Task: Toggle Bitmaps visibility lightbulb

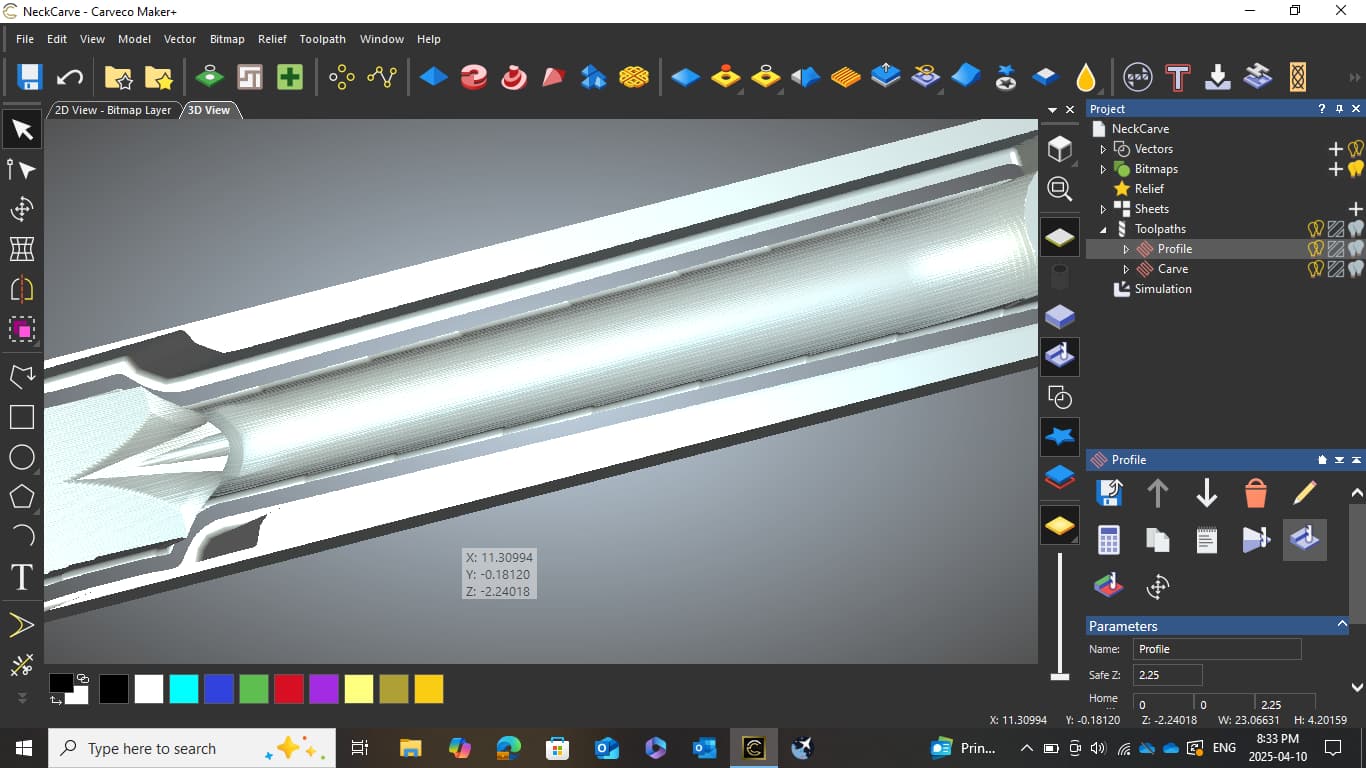Action: 1356,169
